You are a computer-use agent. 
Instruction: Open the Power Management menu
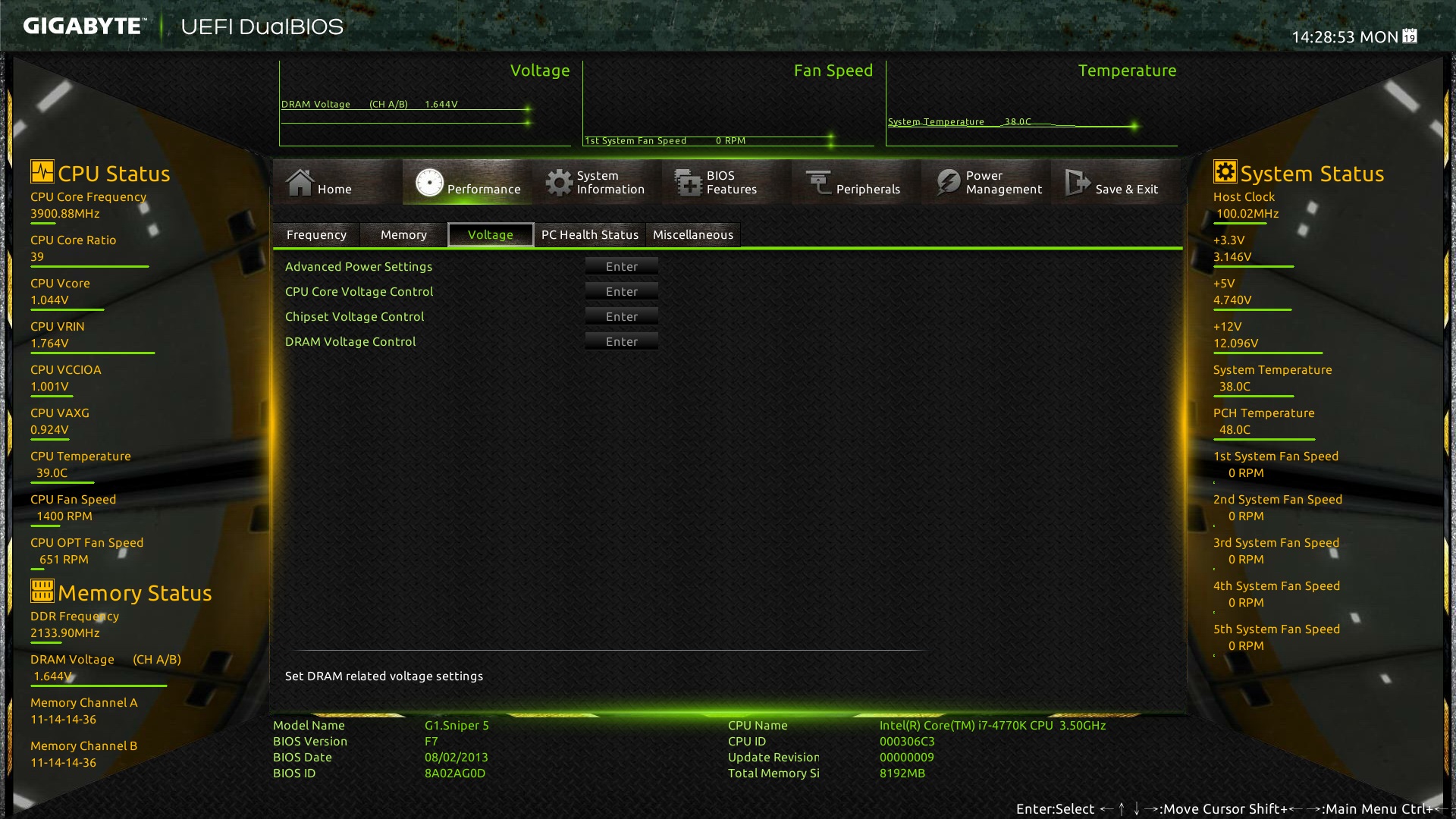pos(986,182)
